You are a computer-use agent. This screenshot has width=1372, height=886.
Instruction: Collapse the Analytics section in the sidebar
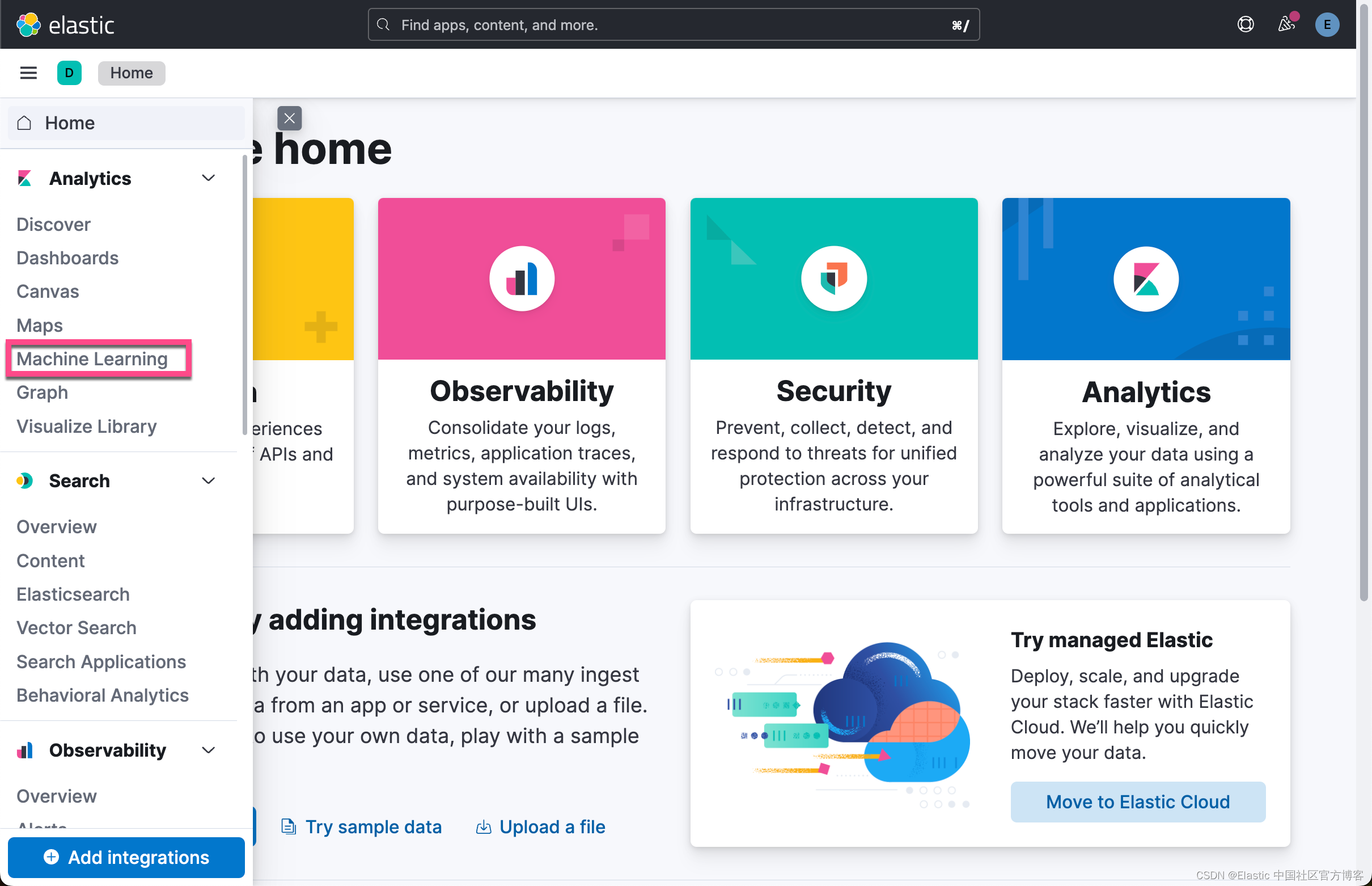coord(208,178)
